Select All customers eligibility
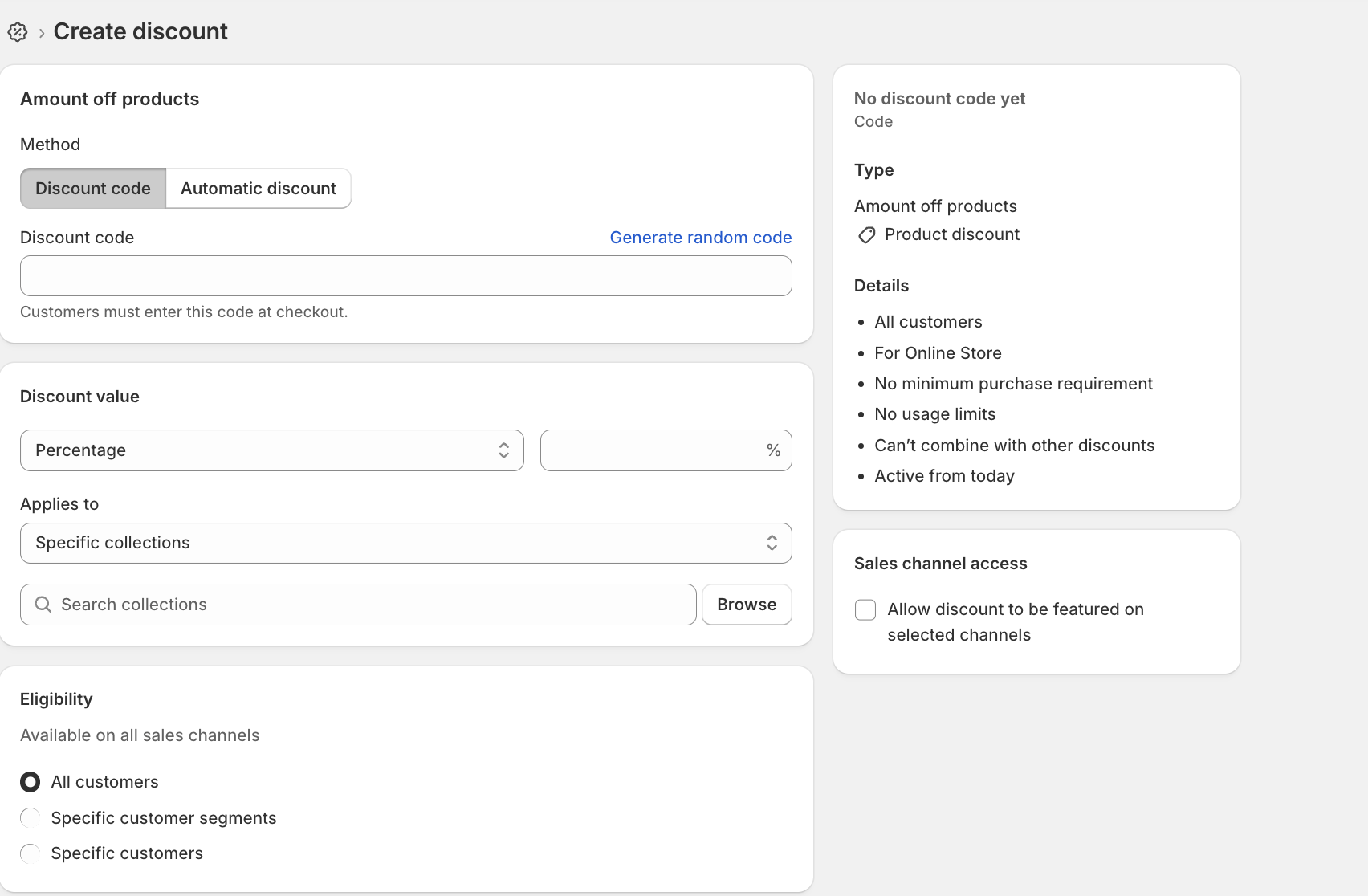This screenshot has height=896, width=1368. (x=30, y=781)
